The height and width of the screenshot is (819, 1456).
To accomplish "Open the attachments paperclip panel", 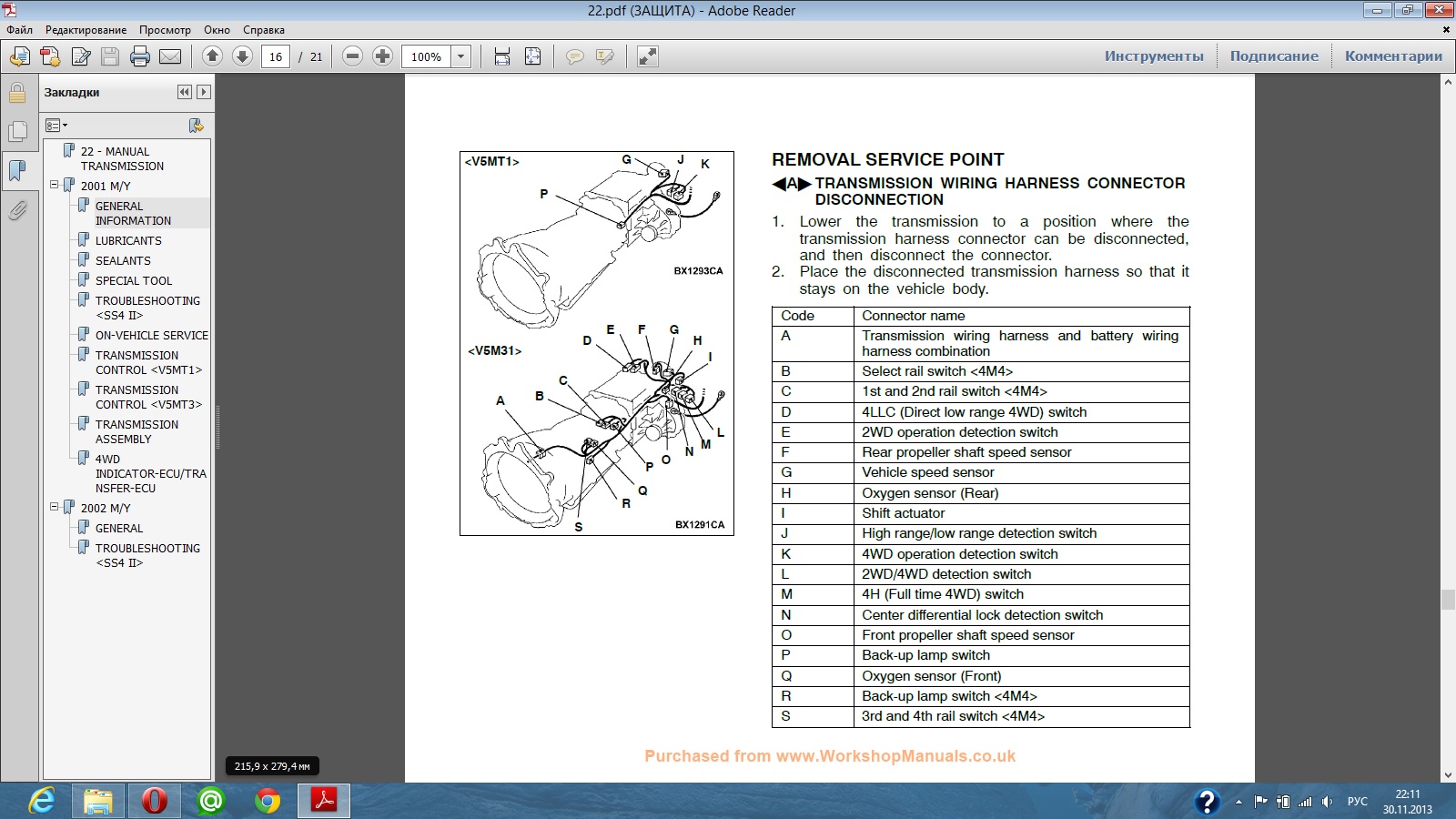I will pyautogui.click(x=17, y=211).
